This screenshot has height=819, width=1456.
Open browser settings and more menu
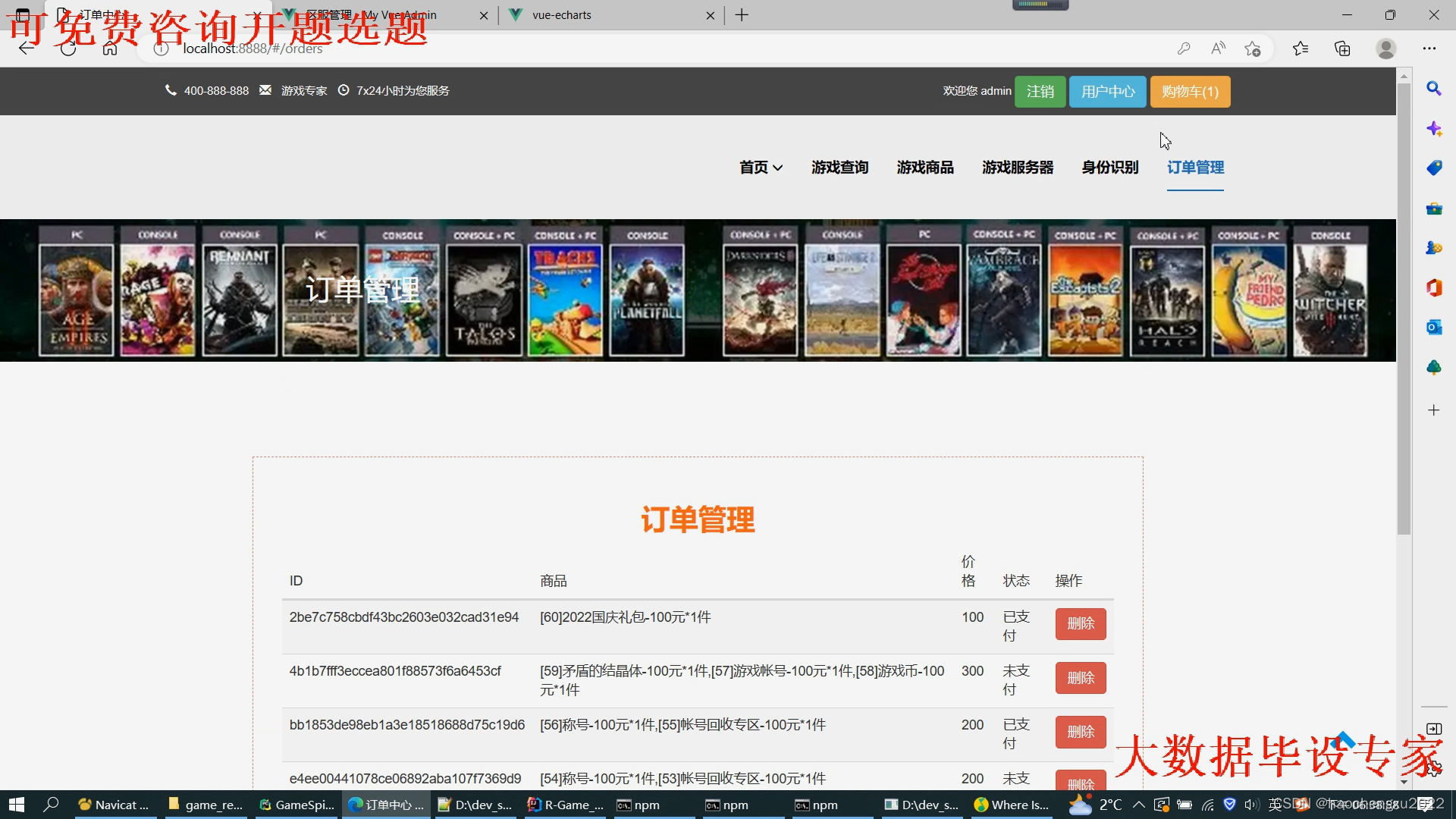point(1429,49)
